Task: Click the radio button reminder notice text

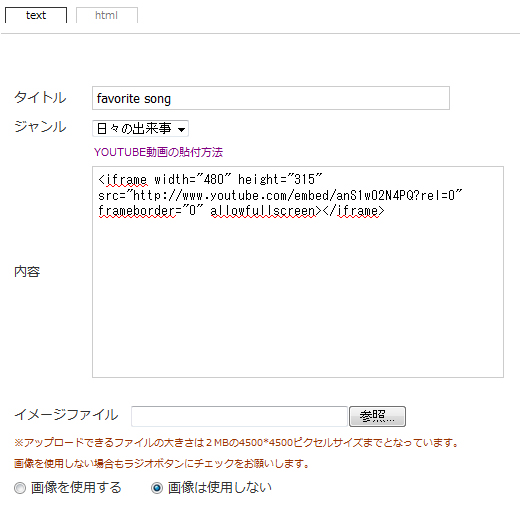Action: 162,464
